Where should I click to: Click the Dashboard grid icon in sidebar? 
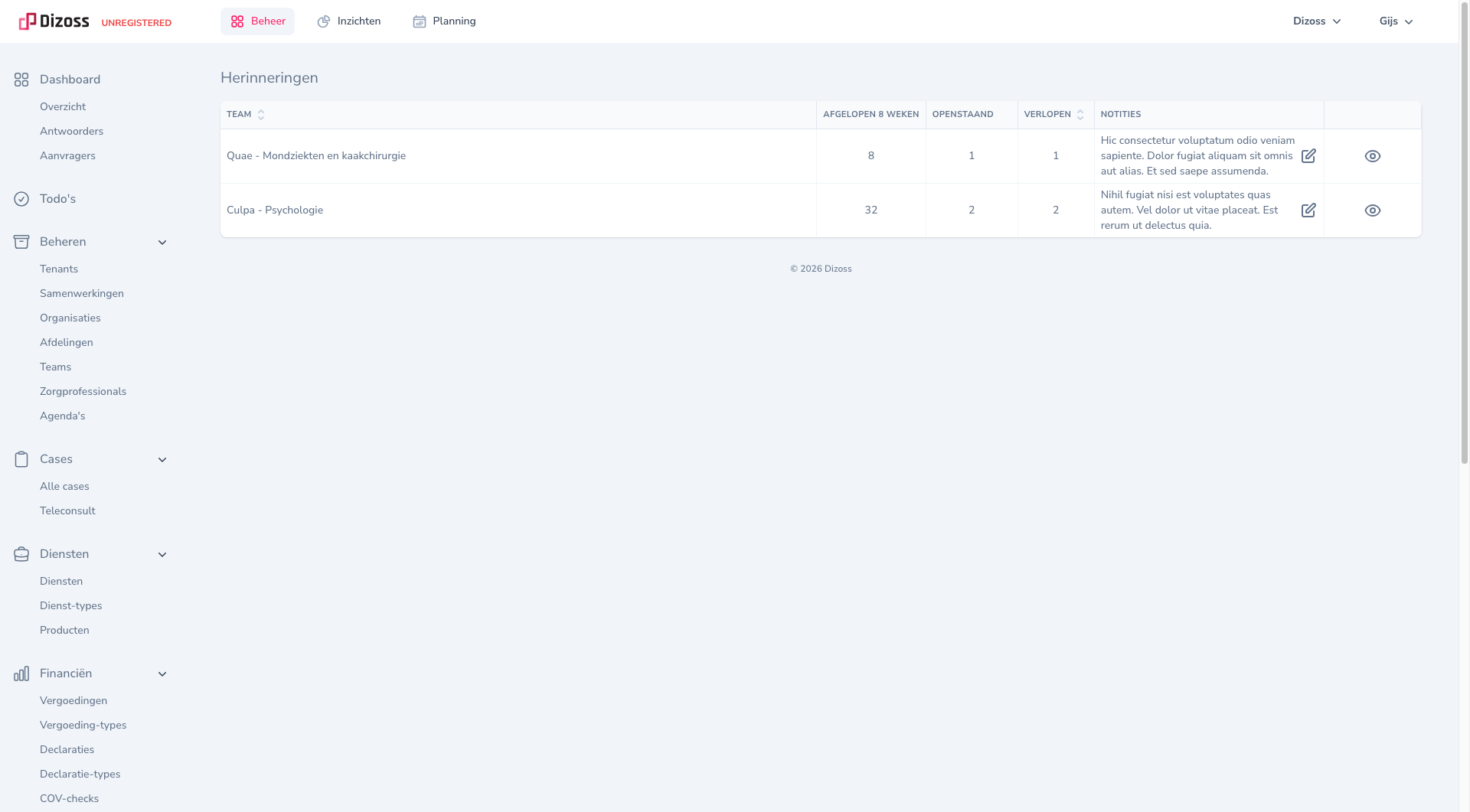[x=21, y=80]
